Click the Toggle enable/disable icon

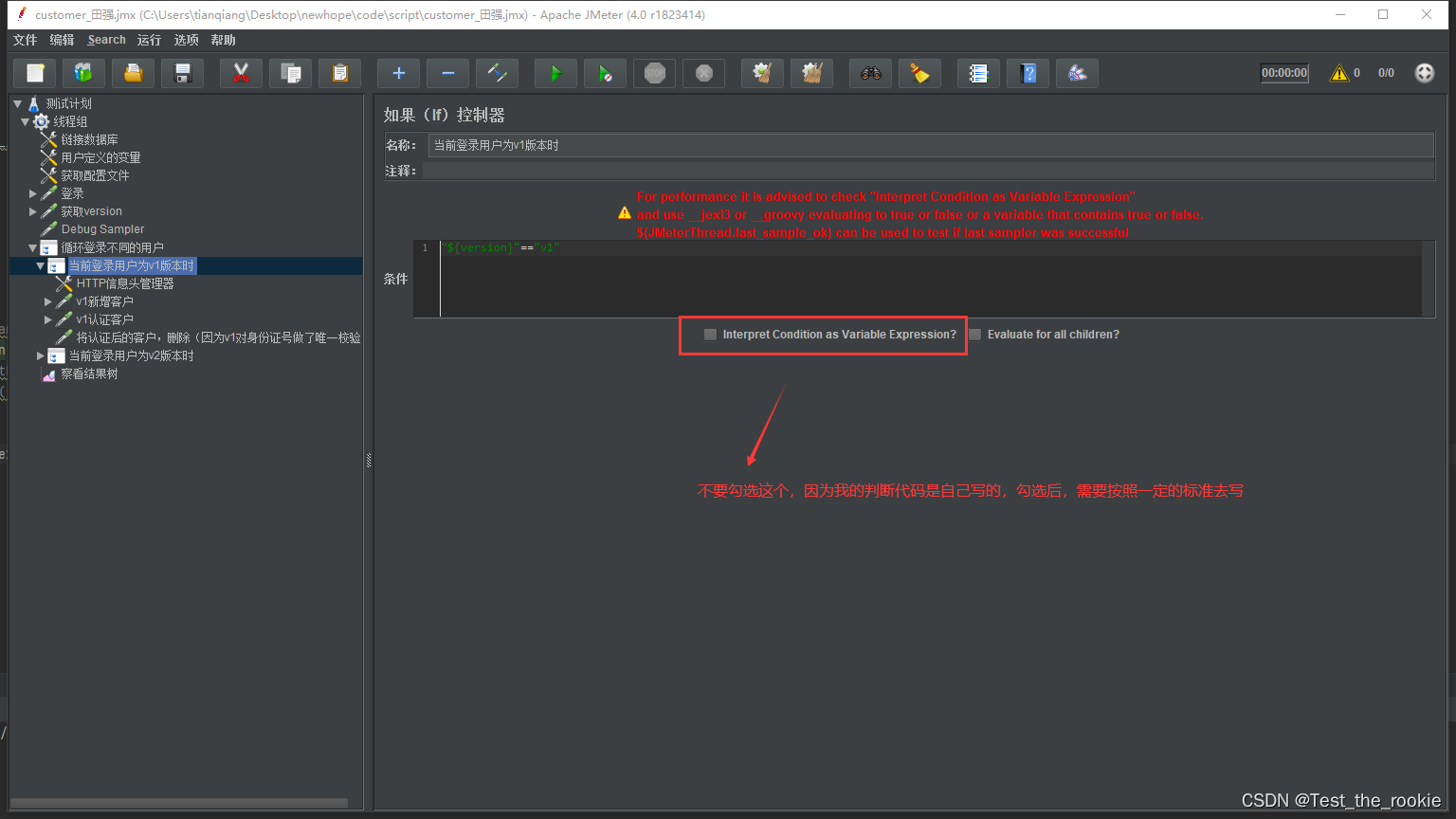tap(498, 73)
